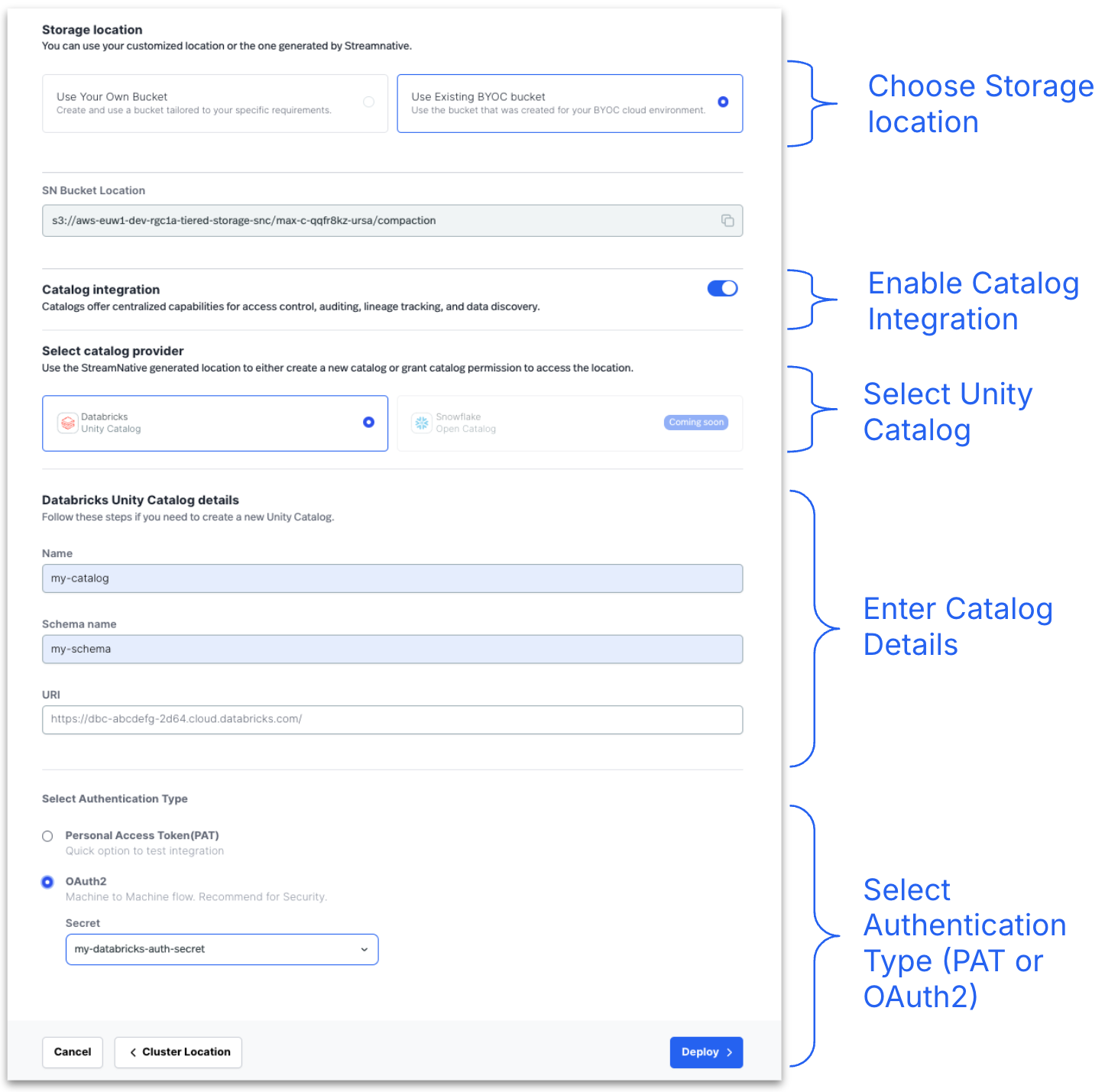The width and height of the screenshot is (1105, 1092).
Task: Select Personal Access Token (PAT) authentication
Action: tap(47, 836)
